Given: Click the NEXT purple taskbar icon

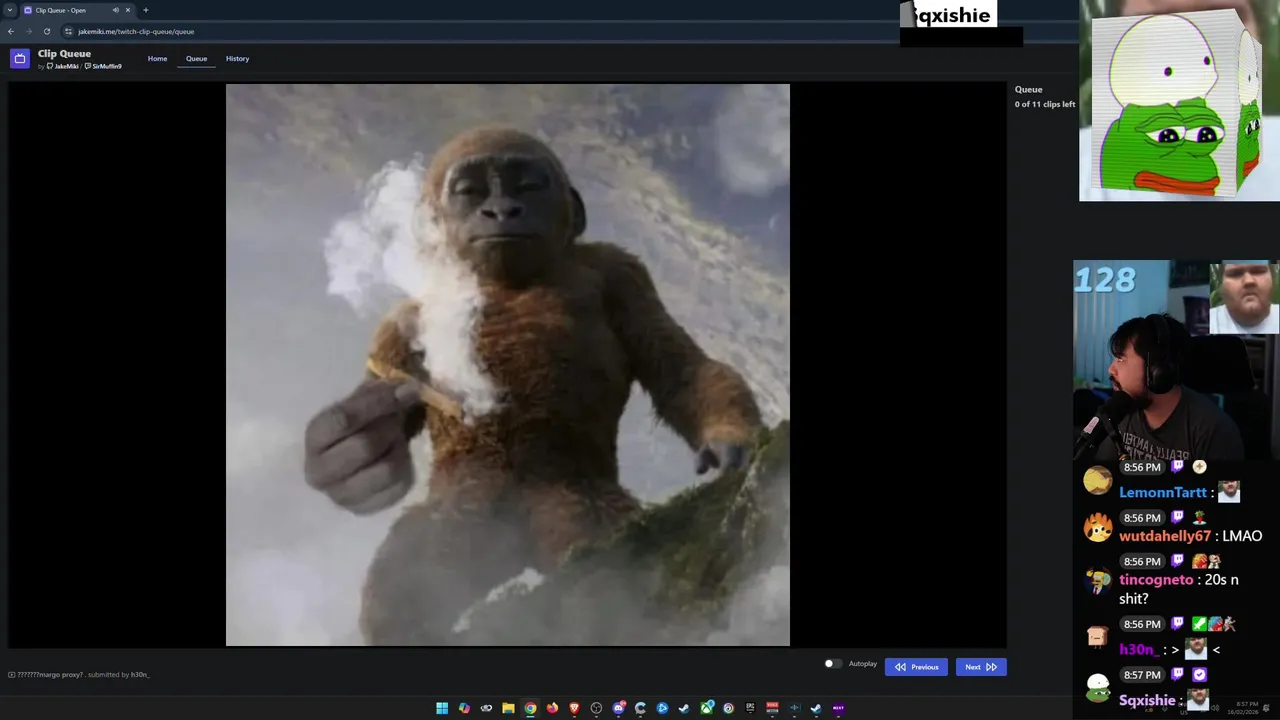Looking at the screenshot, I should tap(838, 708).
